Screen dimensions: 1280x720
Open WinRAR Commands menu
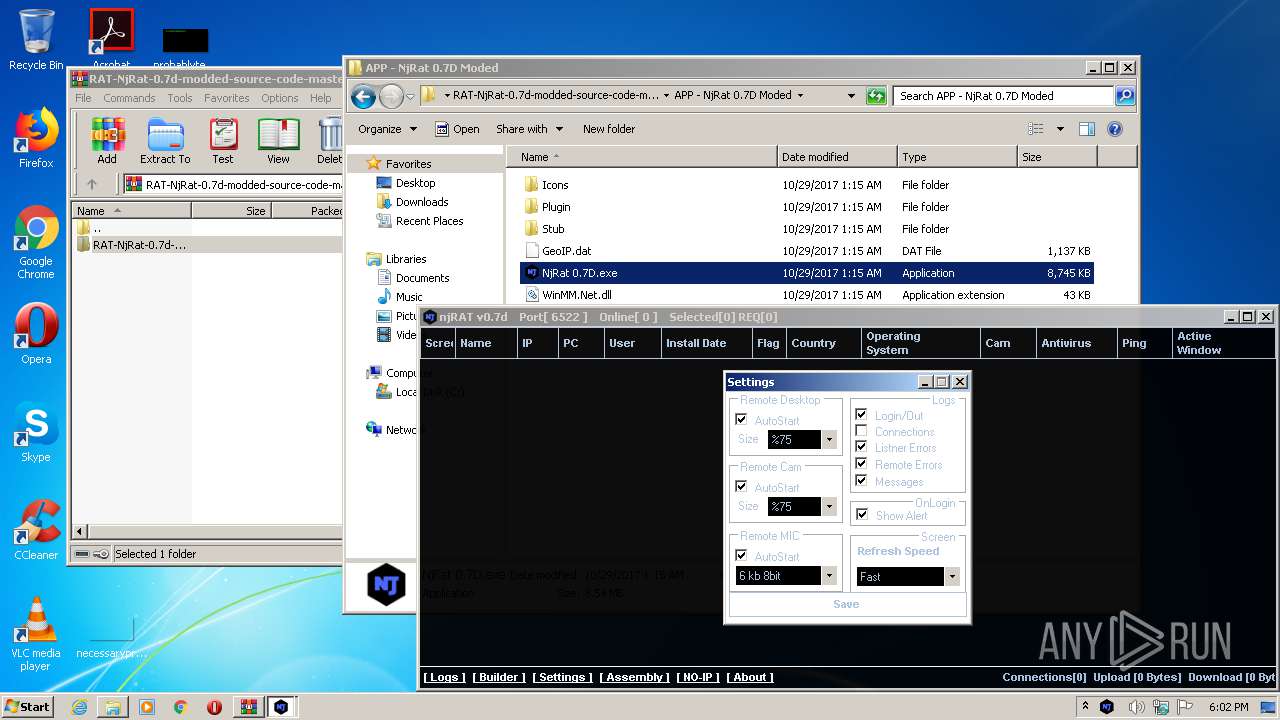click(129, 98)
